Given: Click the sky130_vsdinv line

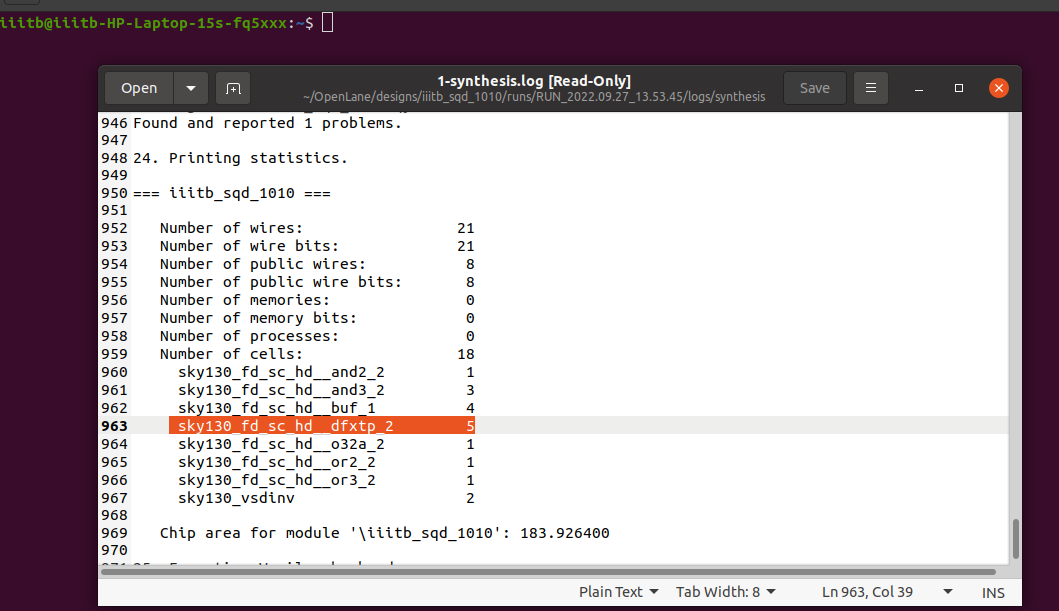Looking at the screenshot, I should pyautogui.click(x=326, y=498).
